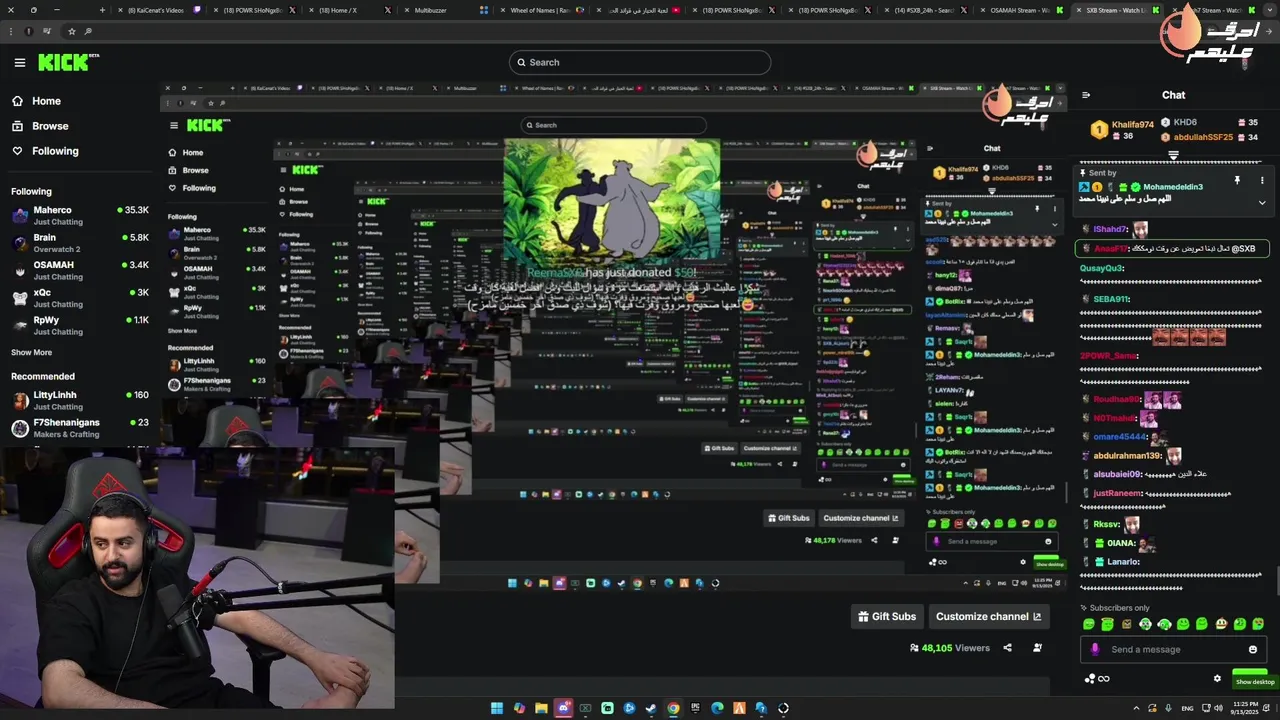Open Epic Games Launcher from taskbar
This screenshot has width=1280, height=720.
[695, 708]
